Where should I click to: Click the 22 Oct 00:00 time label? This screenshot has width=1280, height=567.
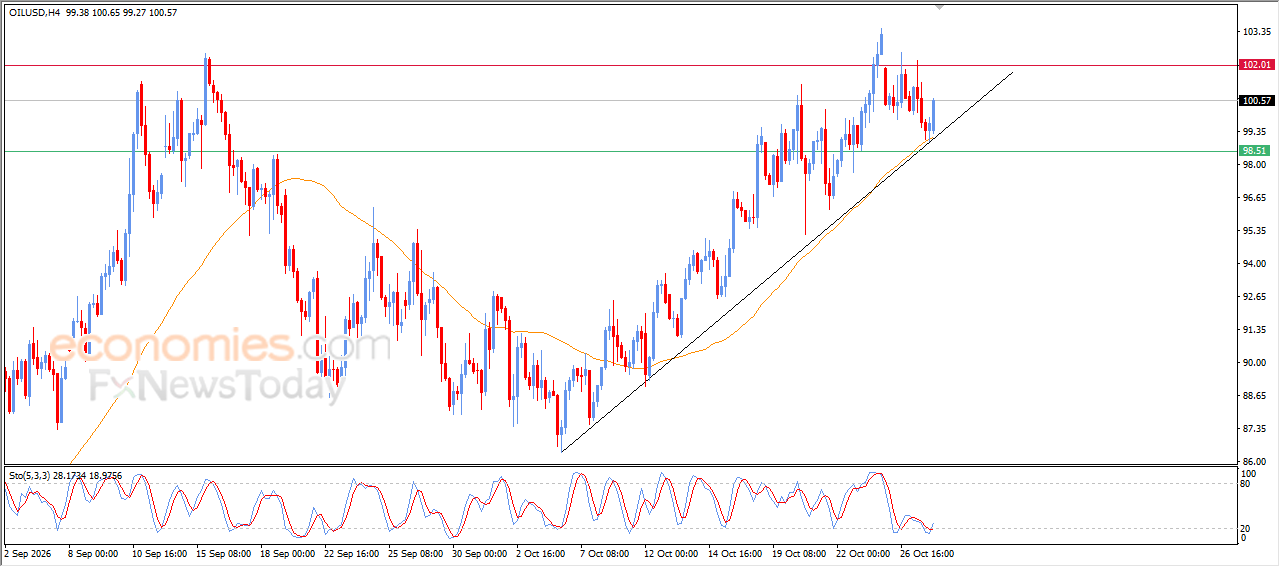(863, 553)
